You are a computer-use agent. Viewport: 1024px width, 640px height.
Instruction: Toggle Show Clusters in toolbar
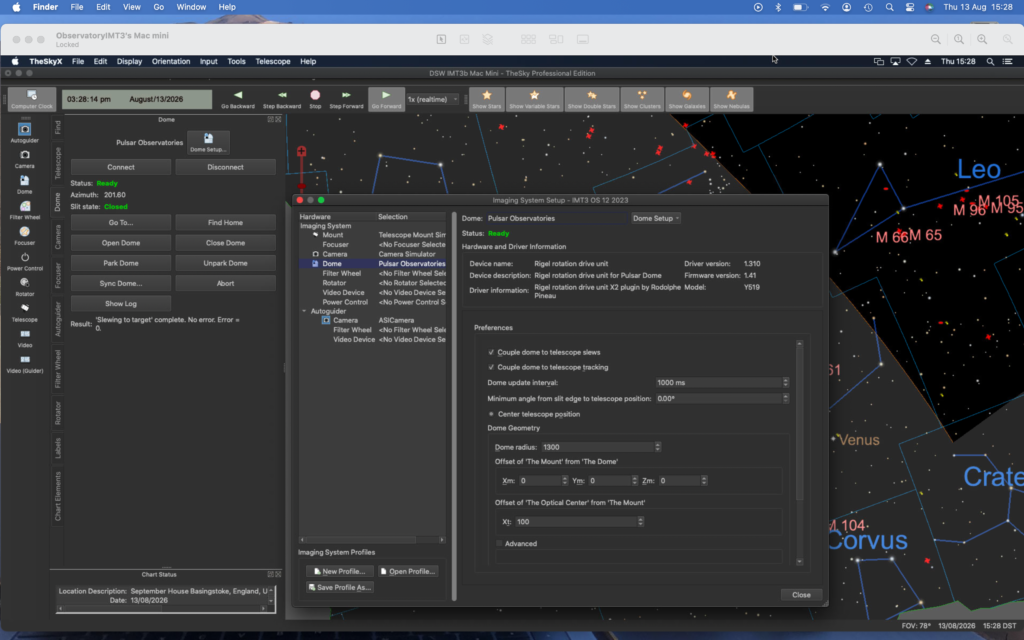[642, 99]
